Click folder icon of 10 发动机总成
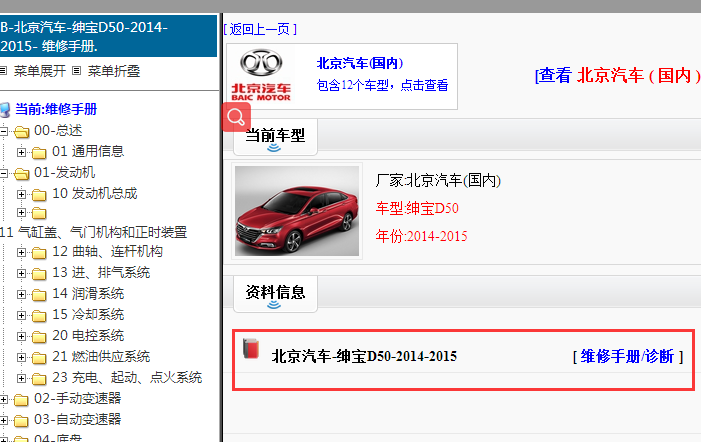Viewport: 701px width, 442px height. pyautogui.click(x=39, y=194)
